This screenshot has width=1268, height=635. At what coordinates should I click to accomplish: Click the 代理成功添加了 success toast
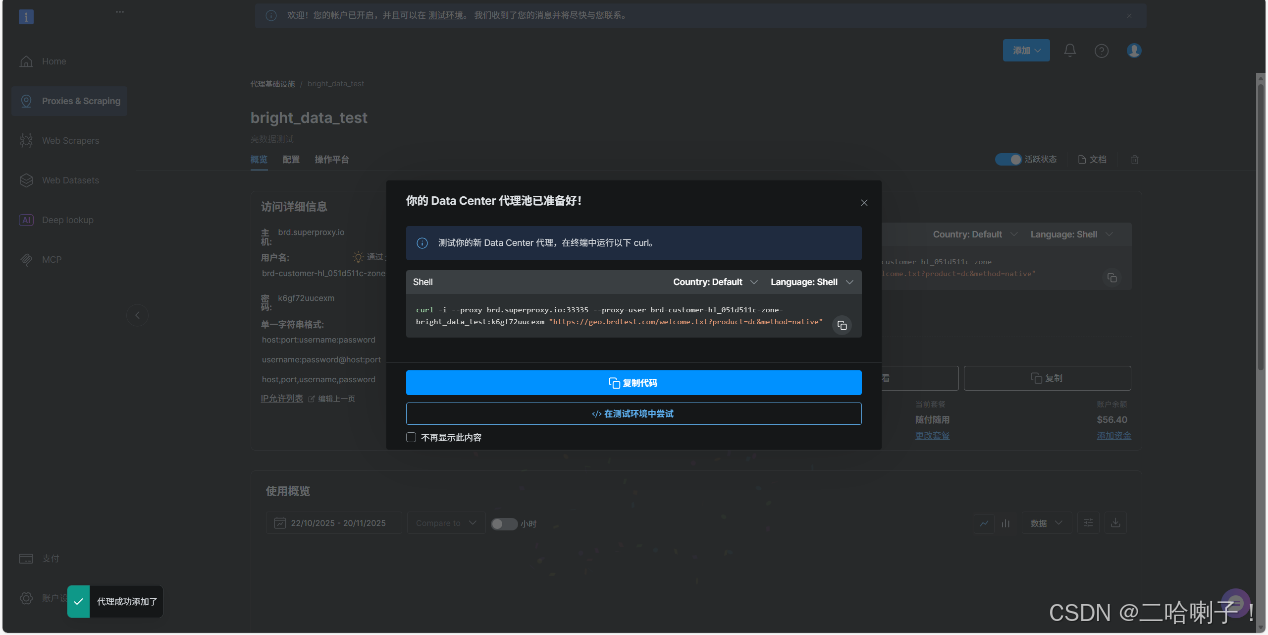click(x=114, y=602)
